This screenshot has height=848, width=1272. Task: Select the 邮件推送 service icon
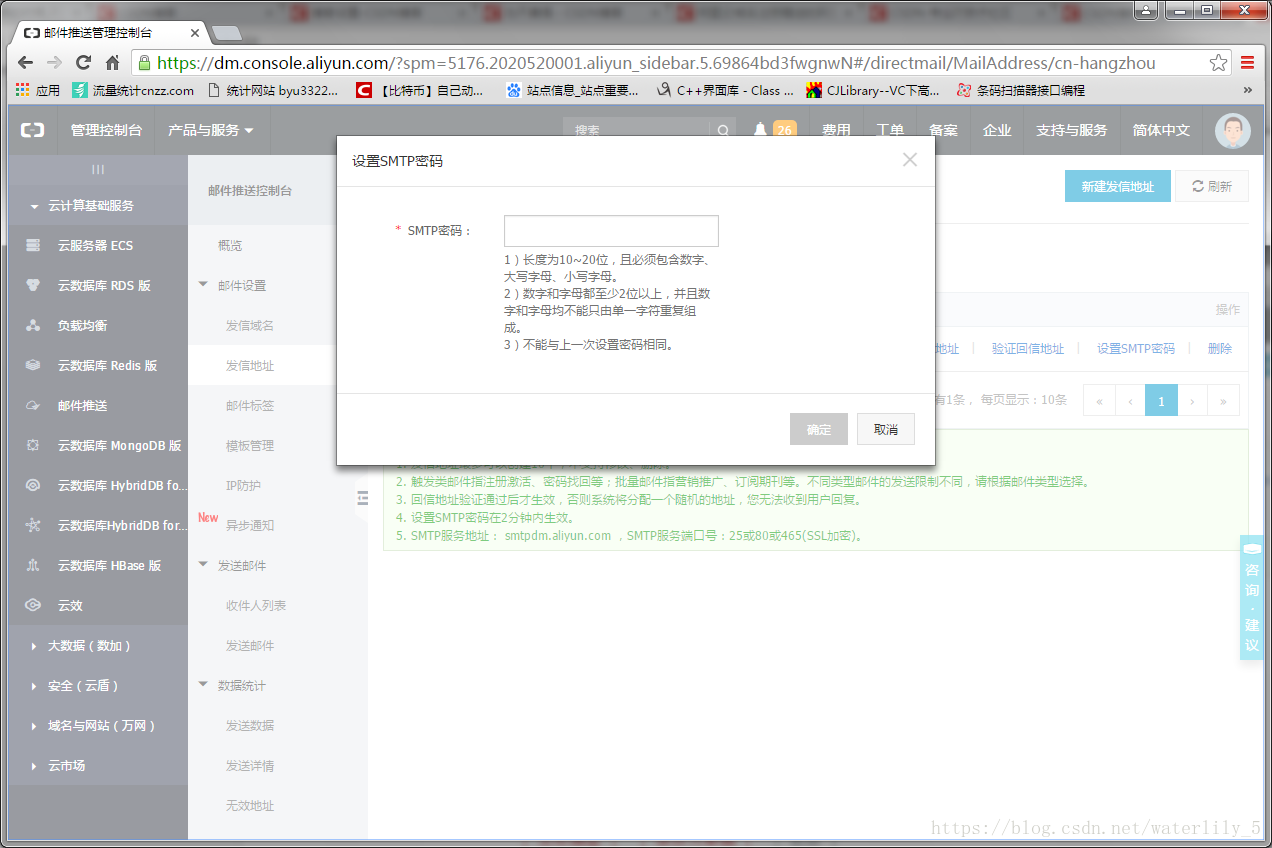[33, 405]
